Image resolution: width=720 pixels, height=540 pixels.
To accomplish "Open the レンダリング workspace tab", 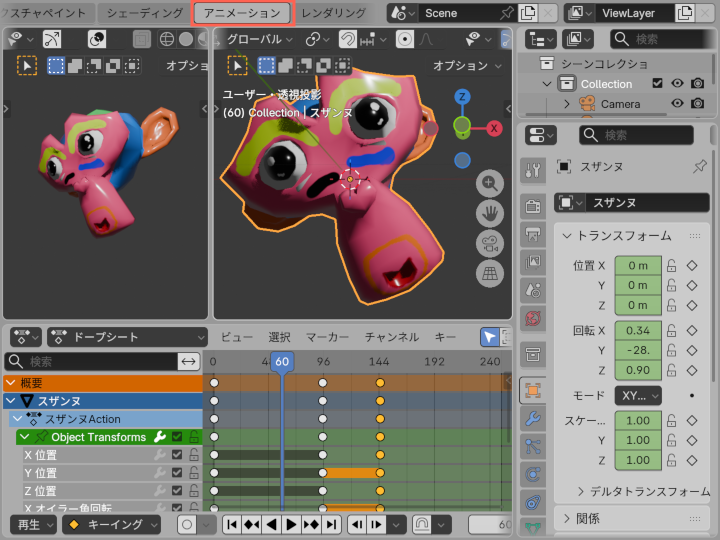I will click(x=334, y=13).
